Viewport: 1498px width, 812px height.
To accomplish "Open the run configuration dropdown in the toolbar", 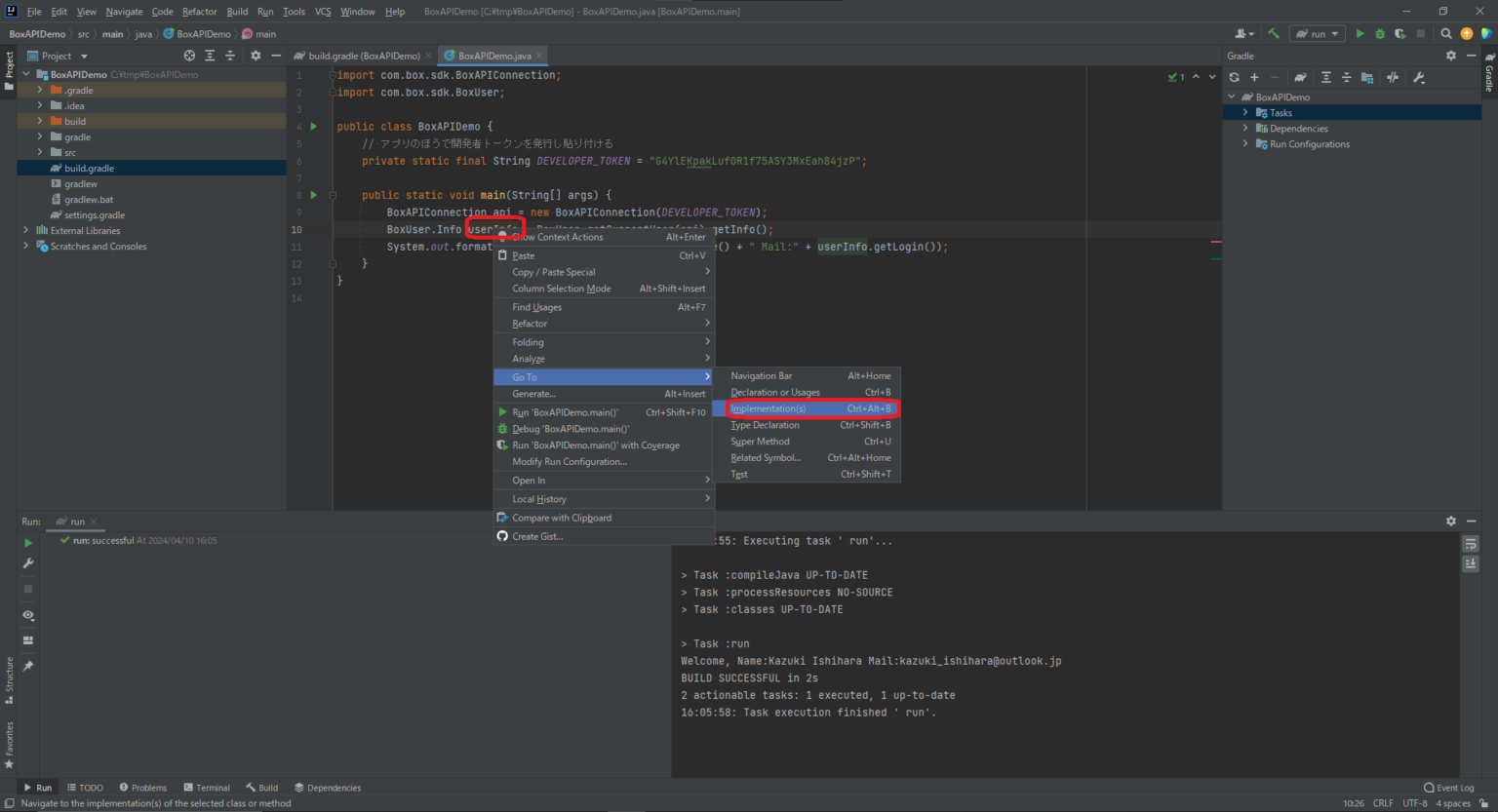I will pyautogui.click(x=1317, y=33).
